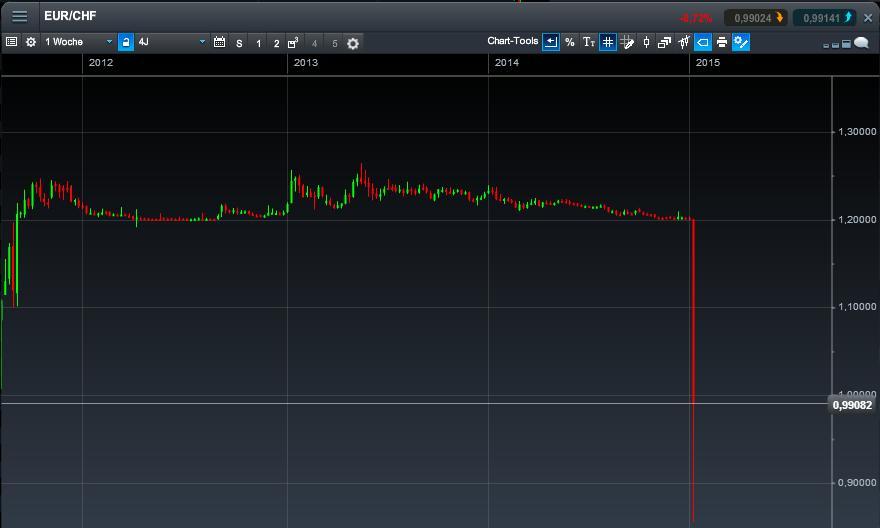Select layout preset 5
Screen dimensions: 880x528
click(334, 43)
